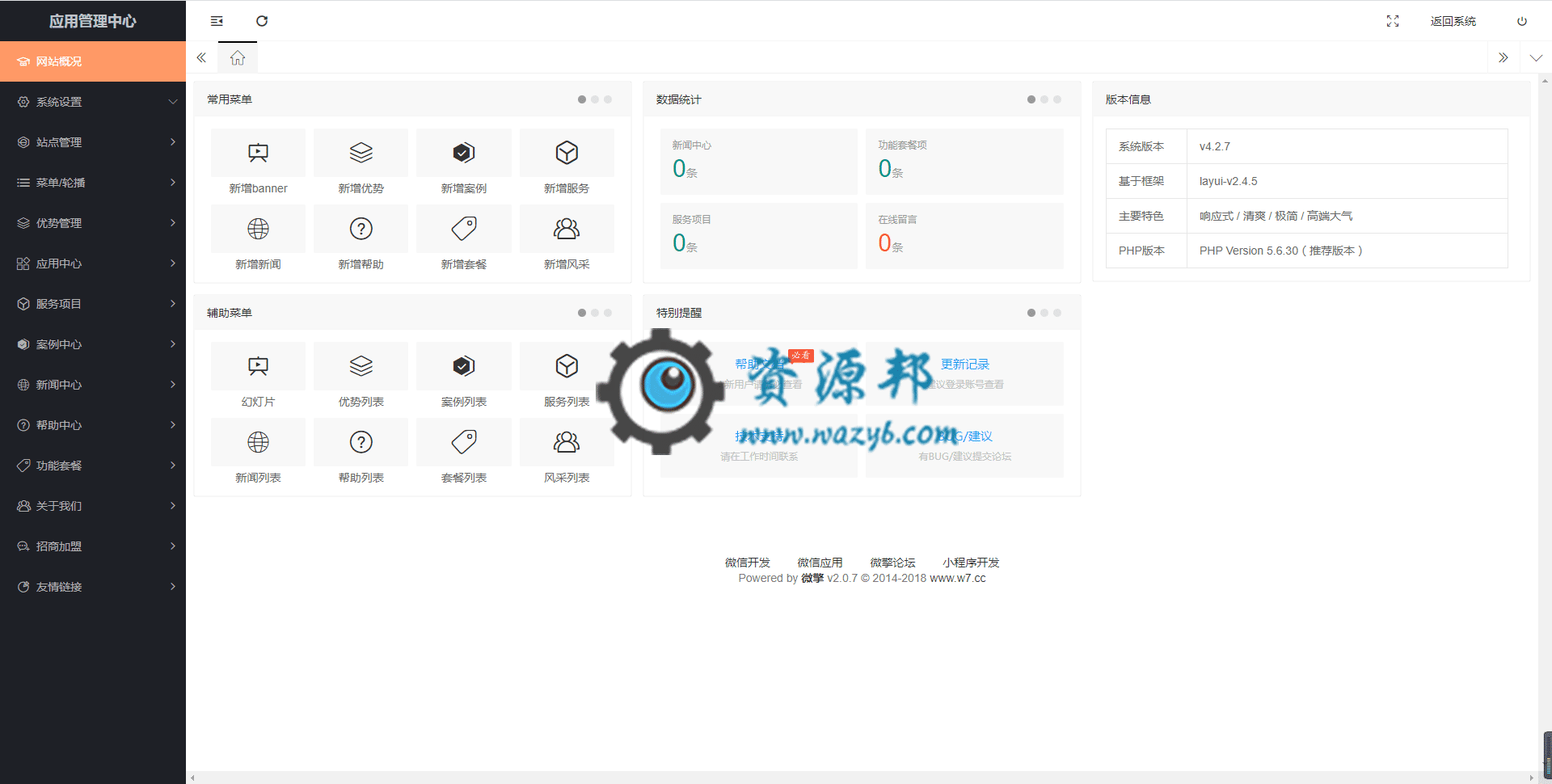The width and height of the screenshot is (1552, 784).
Task: Open tab options dropdown arrow
Action: (x=1536, y=57)
